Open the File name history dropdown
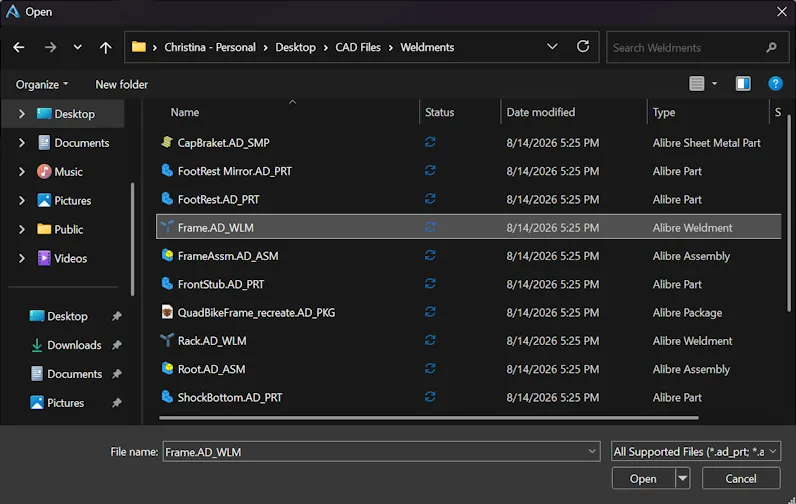Viewport: 796px width, 504px height. click(592, 451)
